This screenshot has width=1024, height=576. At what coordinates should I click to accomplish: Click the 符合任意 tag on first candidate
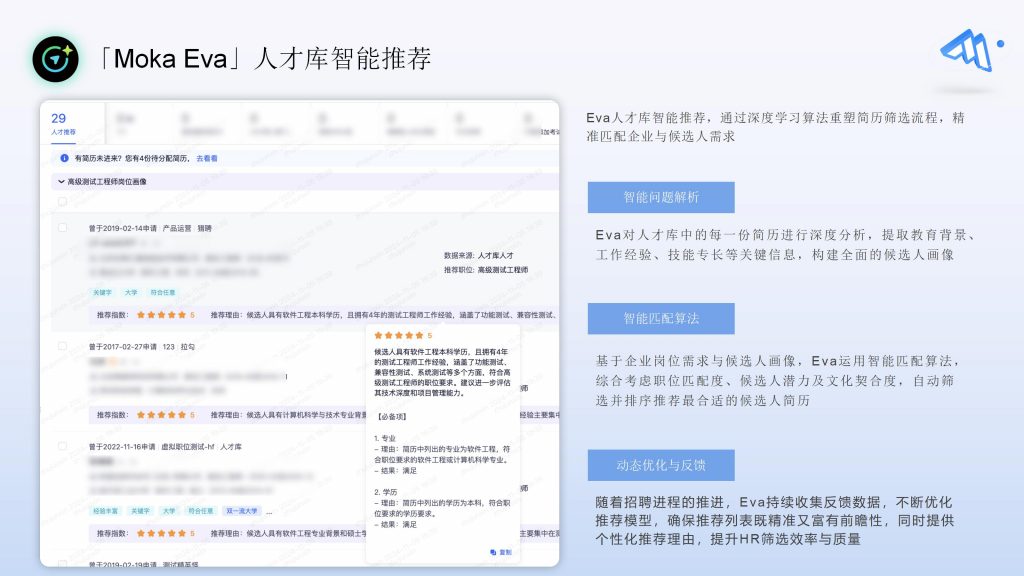(162, 292)
